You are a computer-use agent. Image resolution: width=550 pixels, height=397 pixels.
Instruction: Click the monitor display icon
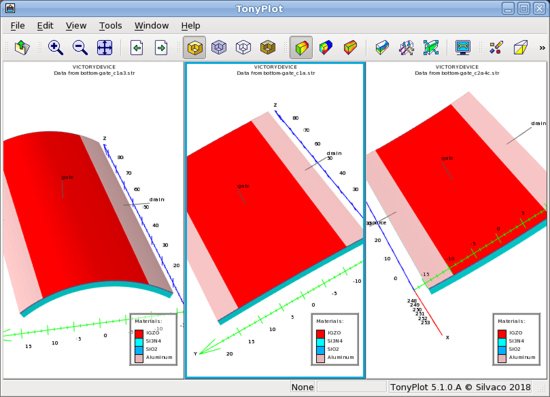463,47
